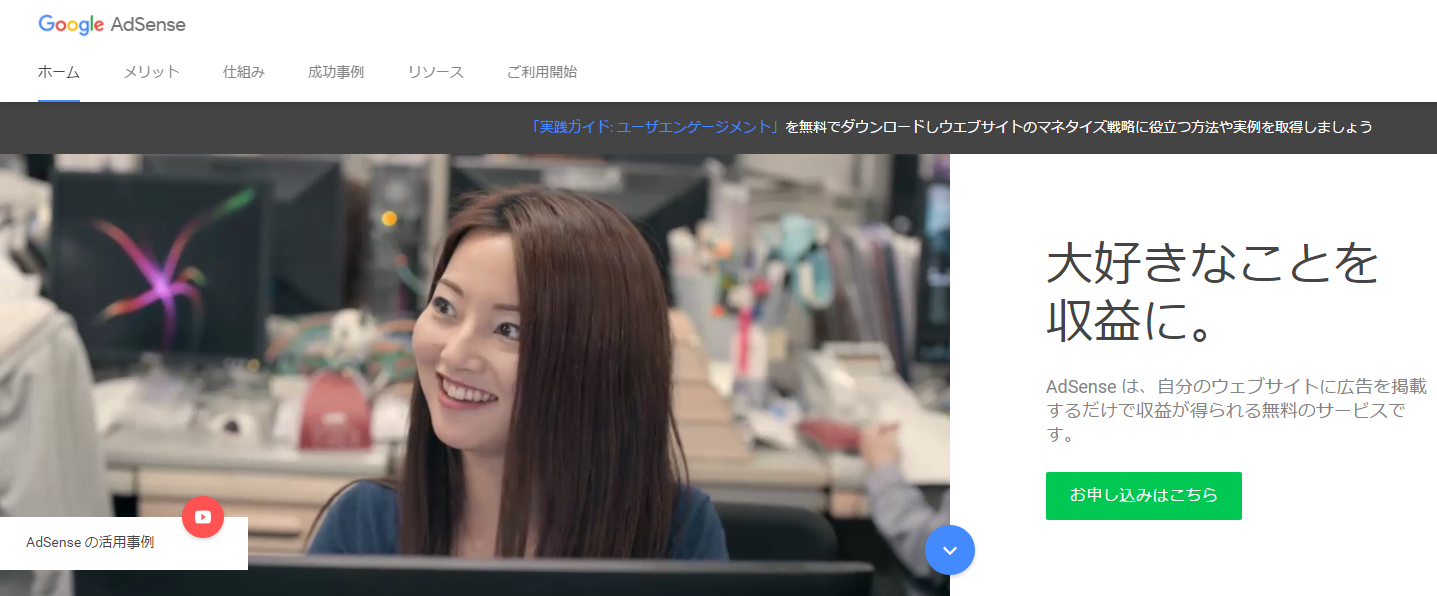Go to the 仕組み tab

coord(244,72)
